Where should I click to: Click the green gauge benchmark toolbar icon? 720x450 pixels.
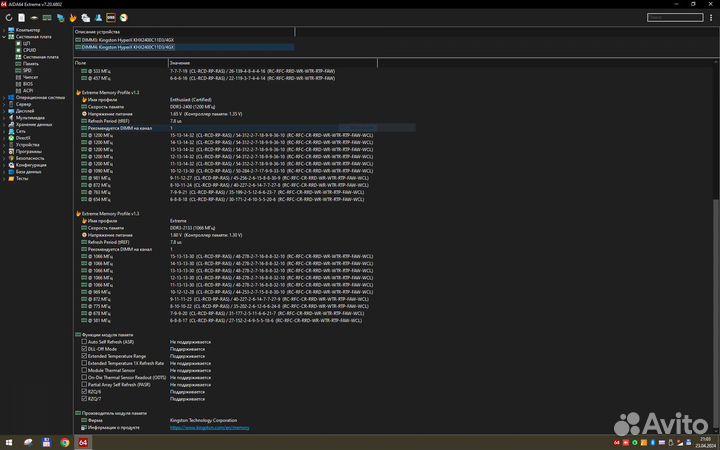point(123,18)
